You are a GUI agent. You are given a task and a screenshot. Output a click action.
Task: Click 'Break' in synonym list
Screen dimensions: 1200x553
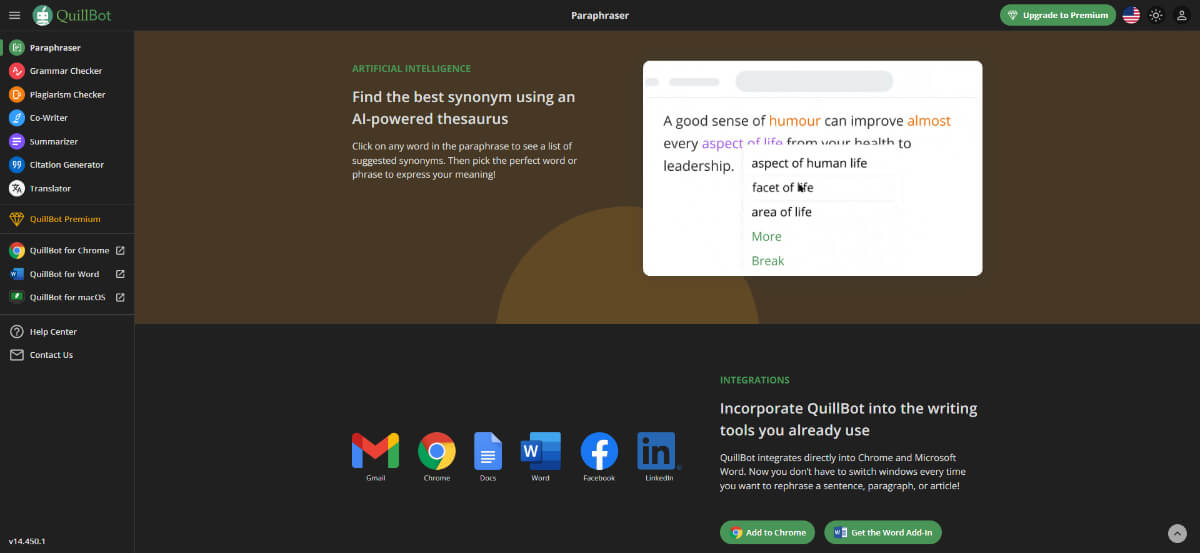tap(768, 261)
